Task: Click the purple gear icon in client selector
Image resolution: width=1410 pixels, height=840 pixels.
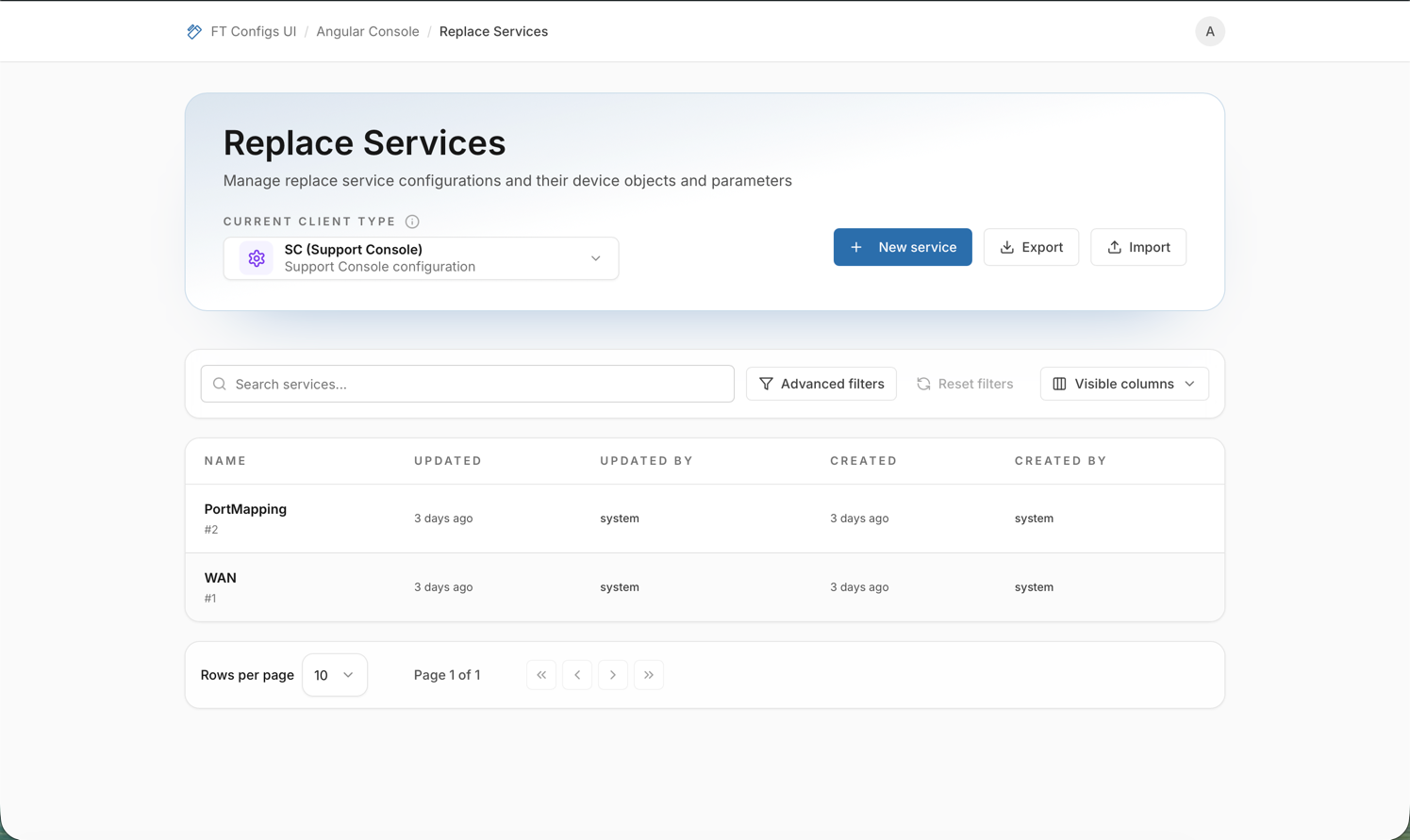Action: [257, 258]
